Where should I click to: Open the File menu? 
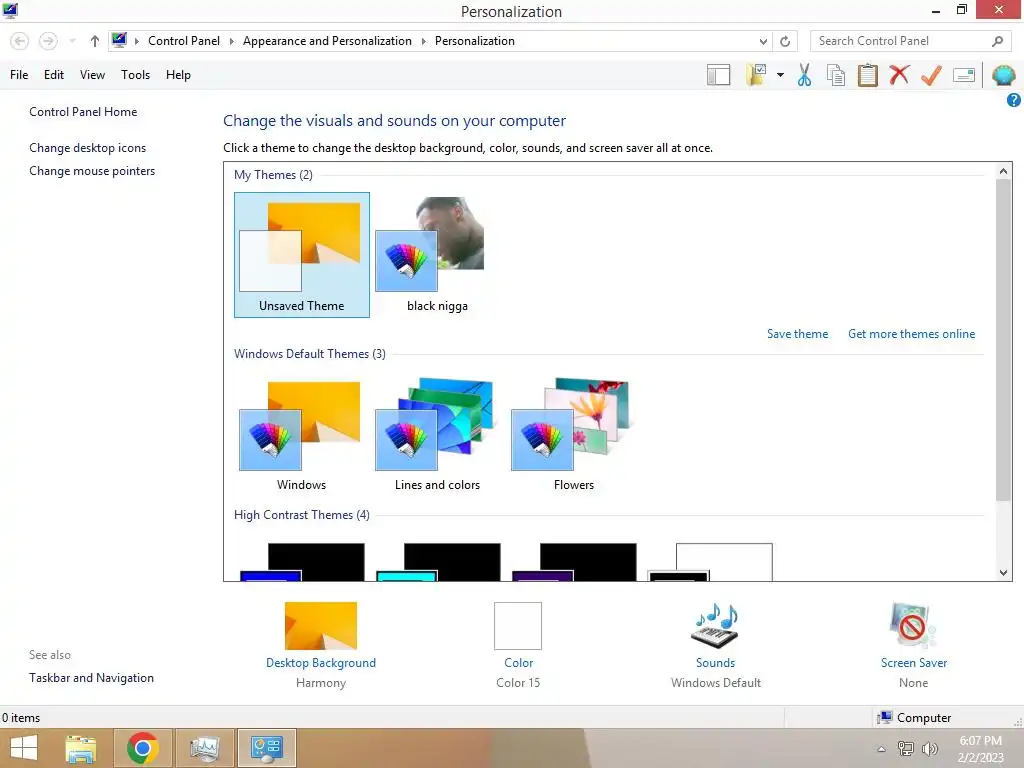coord(19,75)
